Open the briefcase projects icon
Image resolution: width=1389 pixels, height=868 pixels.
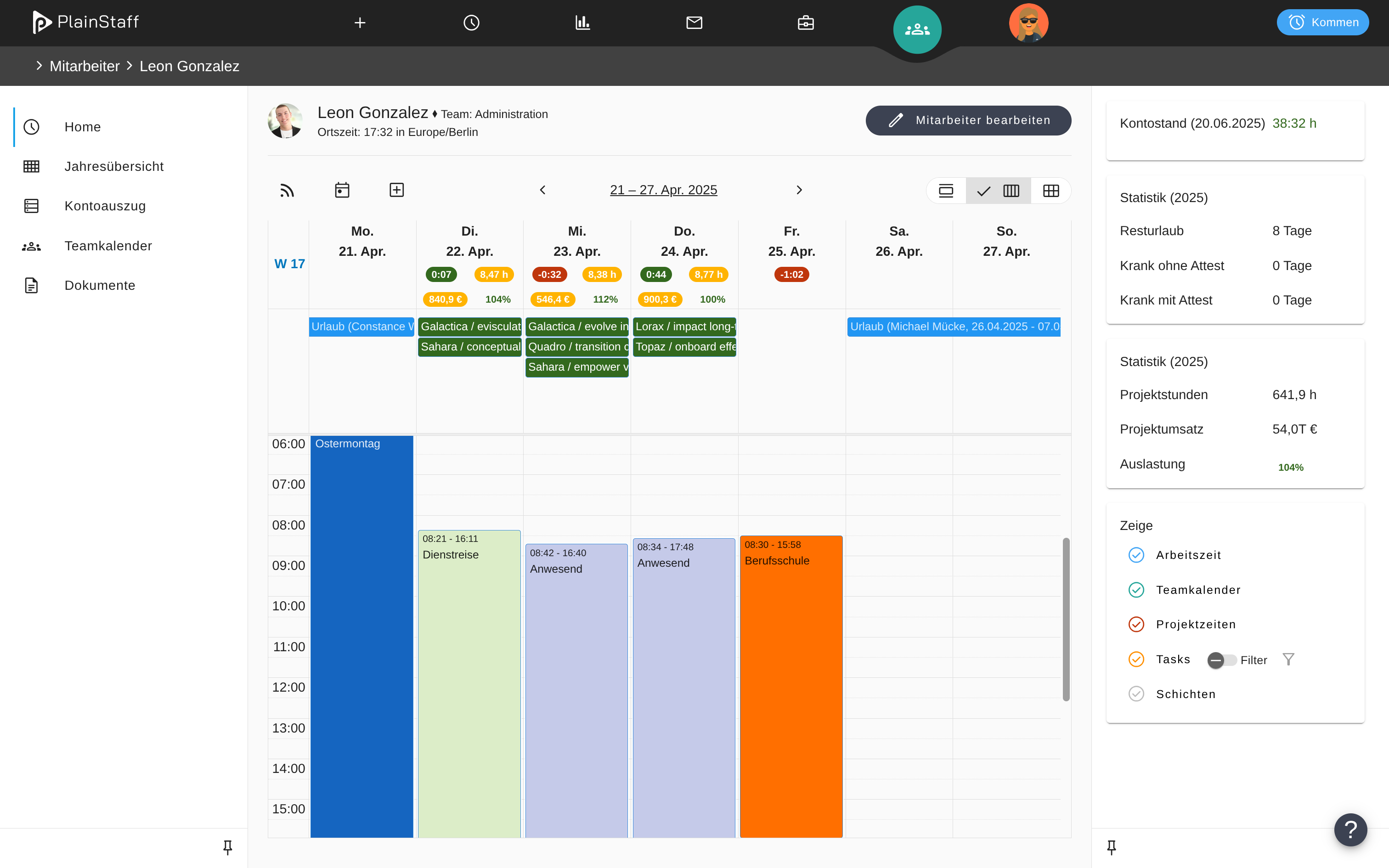(x=806, y=23)
